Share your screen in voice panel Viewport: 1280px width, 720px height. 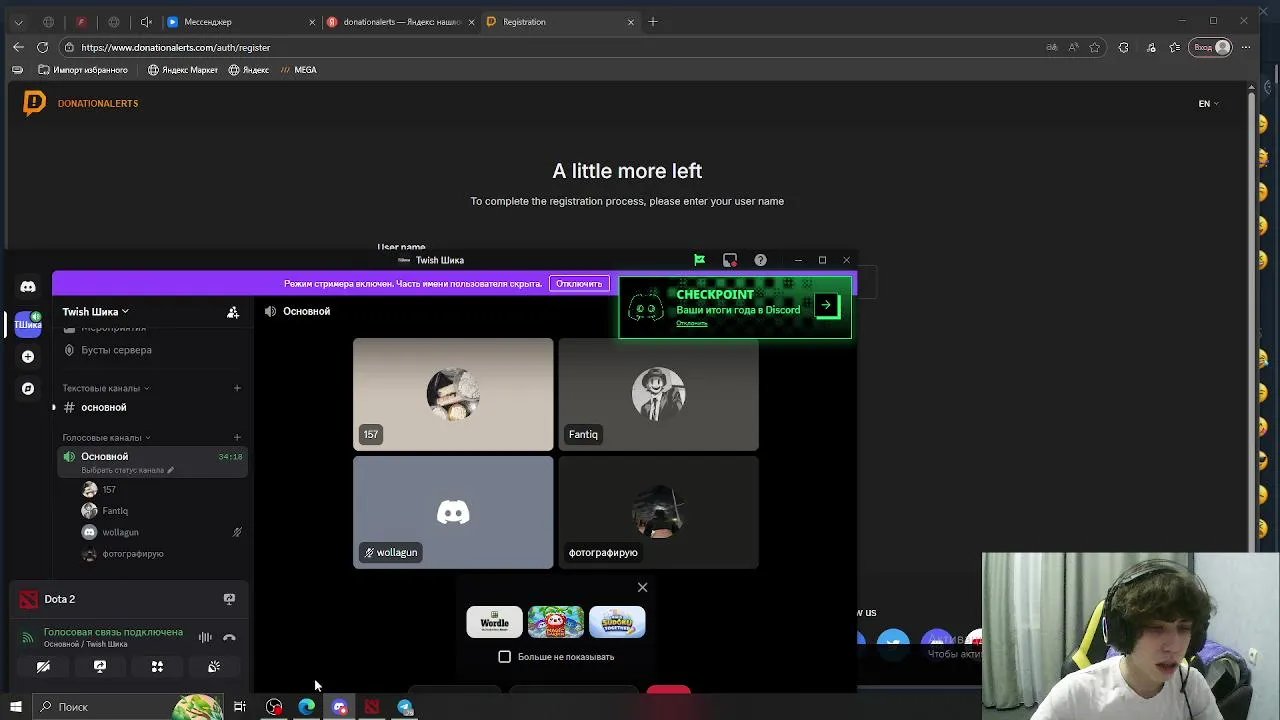click(100, 667)
